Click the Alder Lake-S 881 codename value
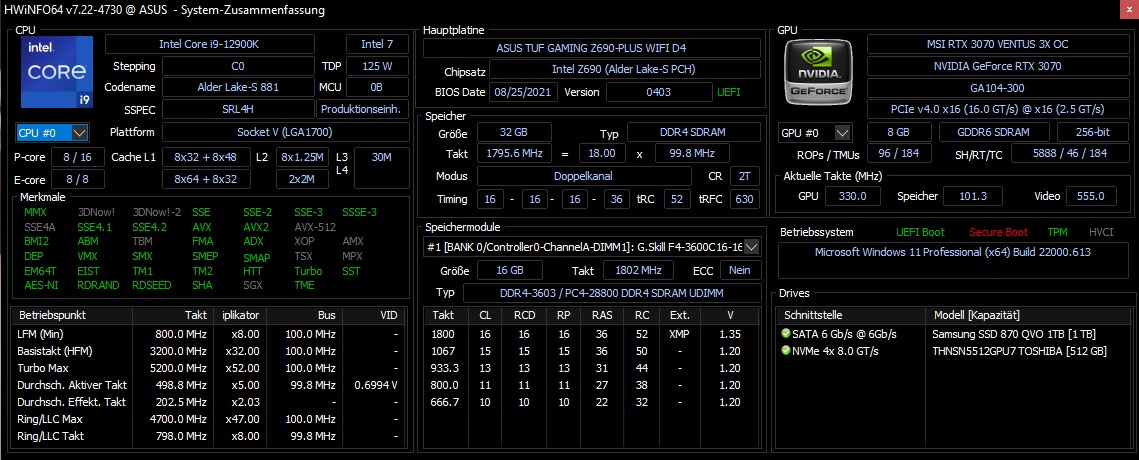Screen dimensions: 1139x460 click(x=238, y=88)
